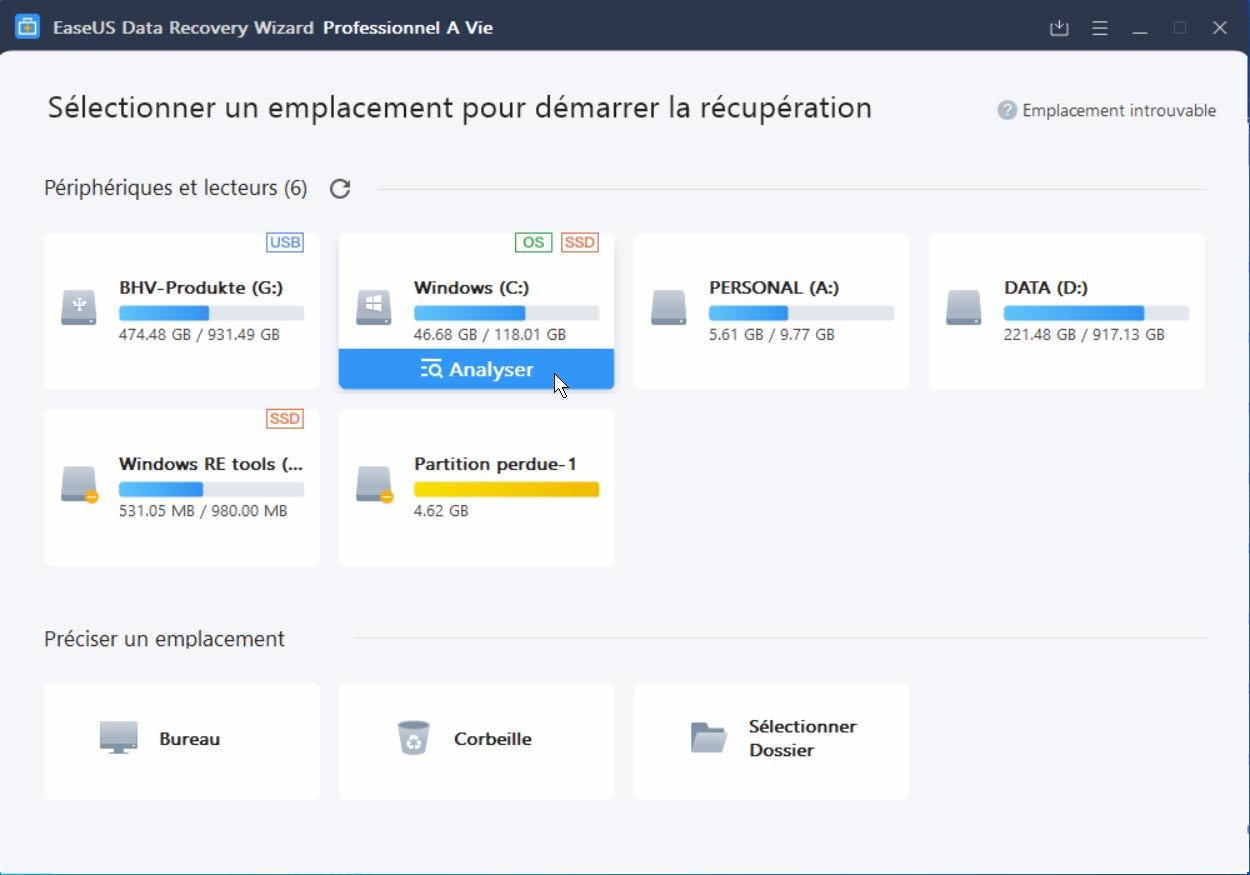
Task: Click the 474.48 GB / 931.49 GB text
Action: tap(199, 335)
